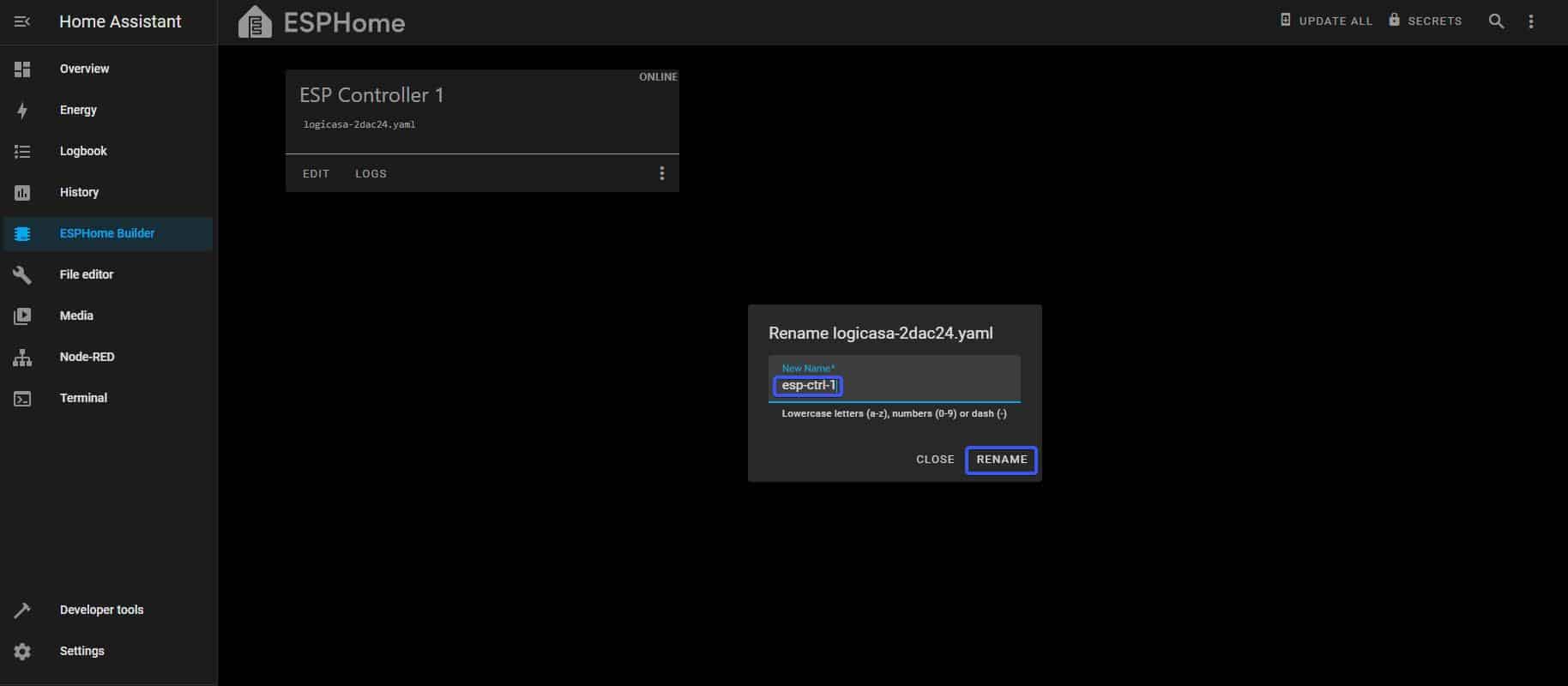The image size is (1568, 686).
Task: Click the Terminal console icon
Action: pos(22,398)
